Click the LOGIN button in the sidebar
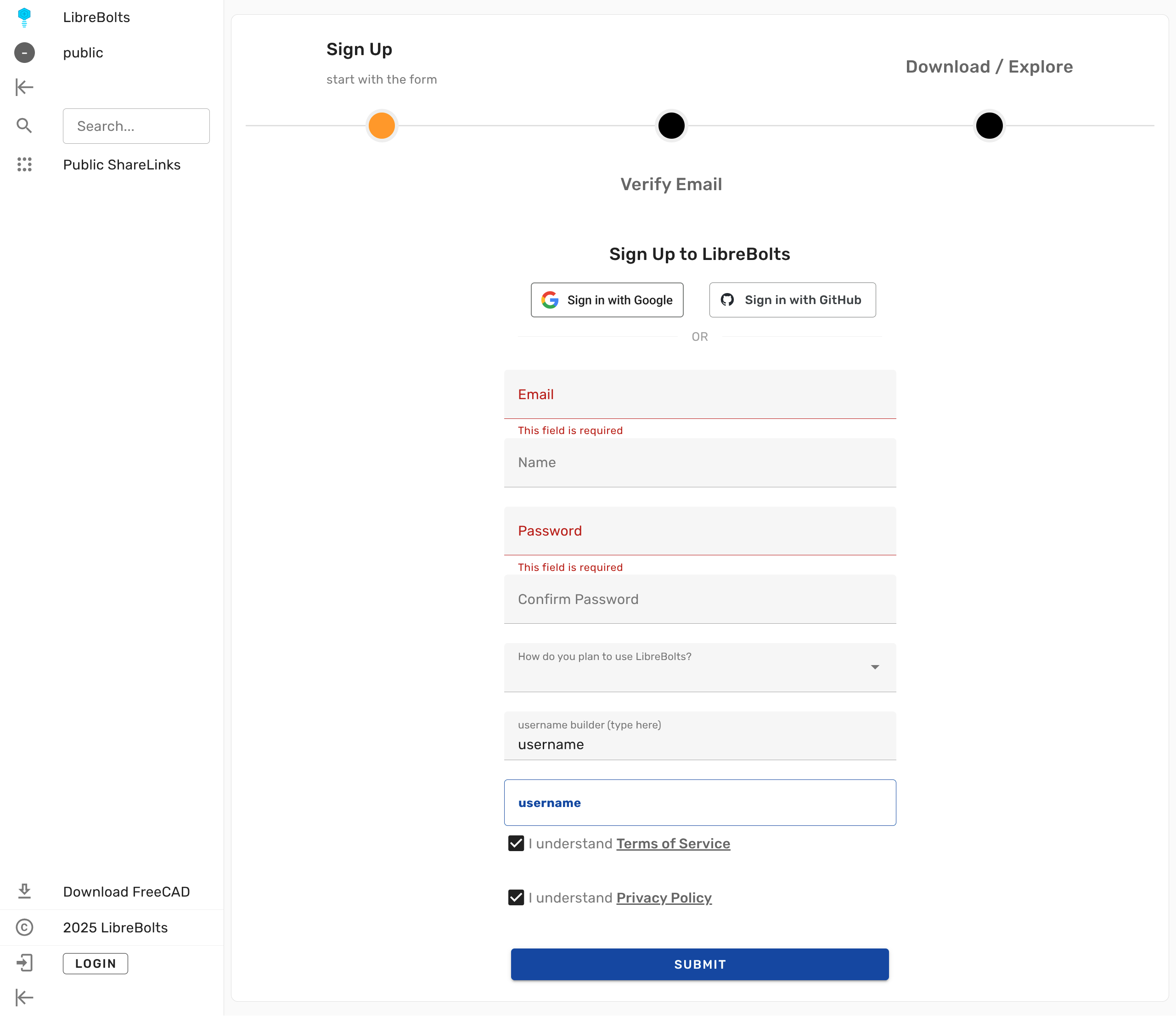The height and width of the screenshot is (1016, 1176). pos(95,963)
